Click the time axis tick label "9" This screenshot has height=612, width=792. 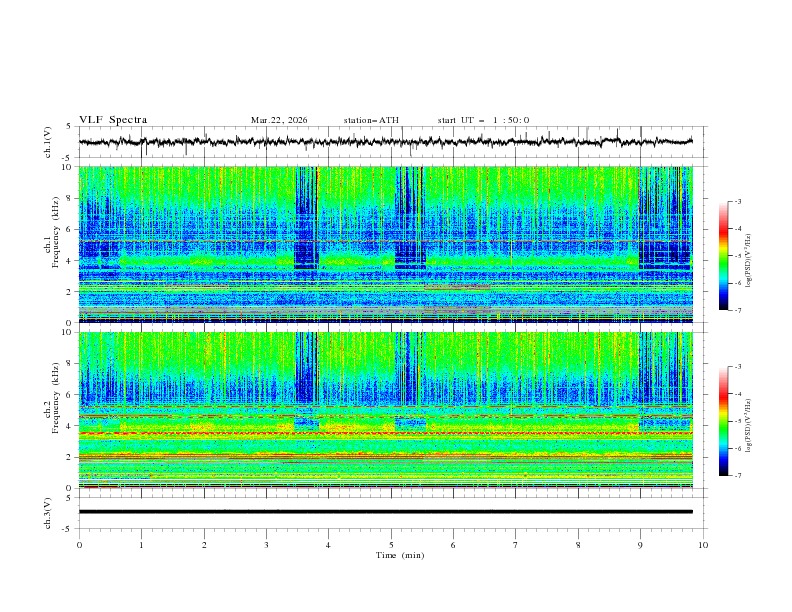pyautogui.click(x=640, y=545)
